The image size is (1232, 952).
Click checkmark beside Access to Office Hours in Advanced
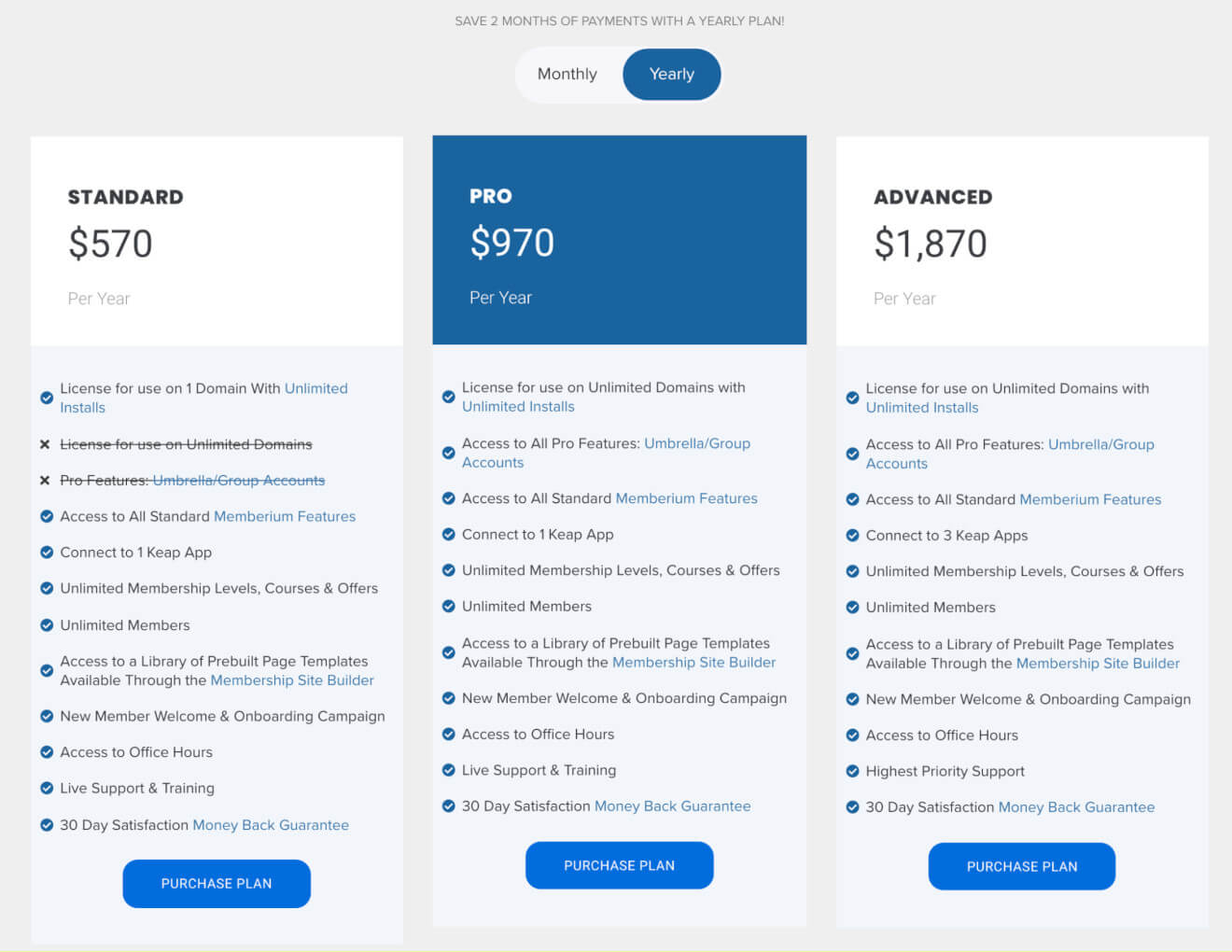point(852,735)
